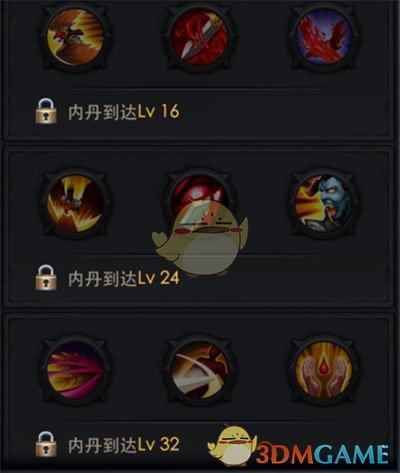Select the golden explosion burst skill icon

(x=75, y=204)
